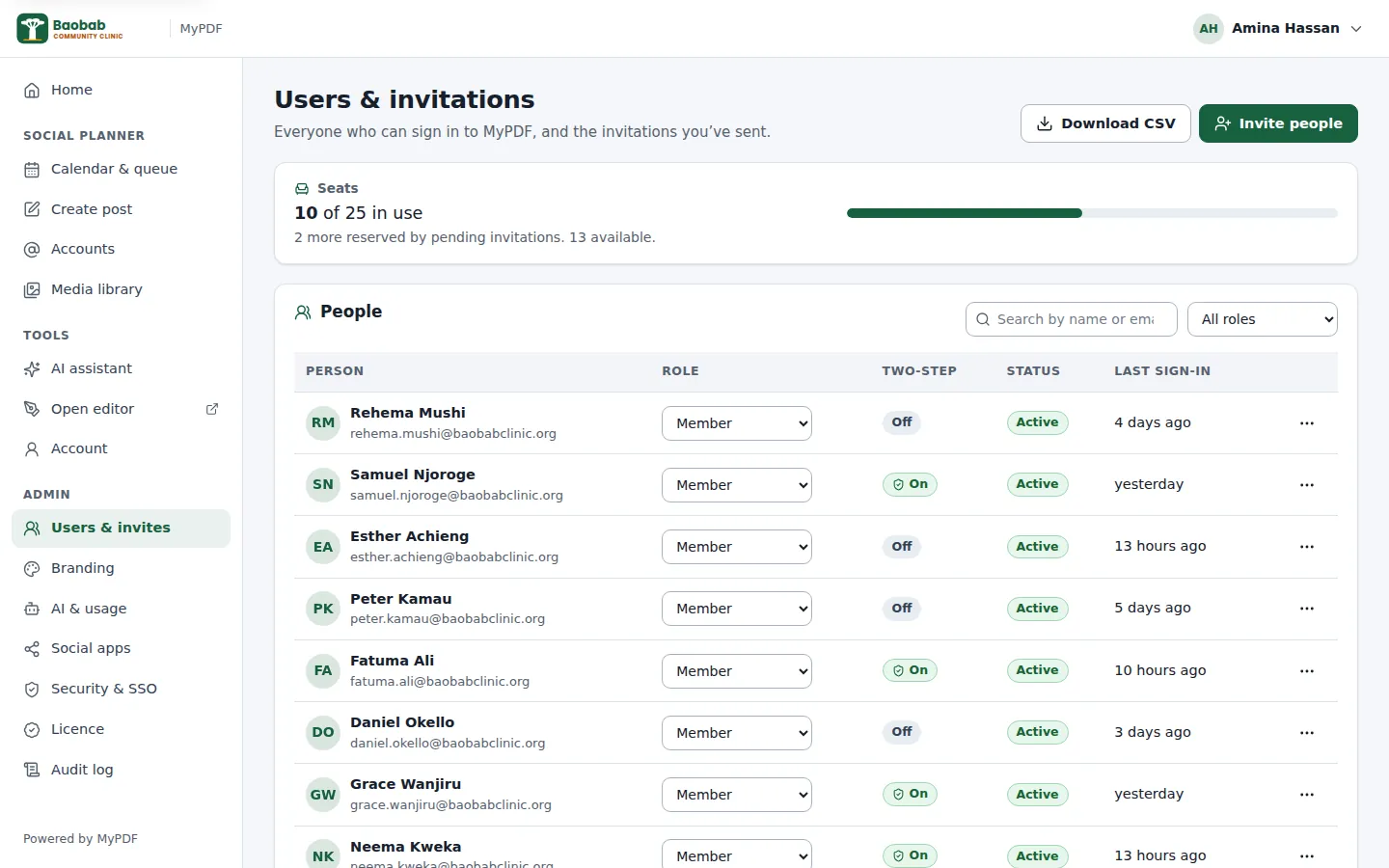Viewport: 1389px width, 868px height.
Task: Click the Powered by MyPDF link
Action: pos(80,839)
